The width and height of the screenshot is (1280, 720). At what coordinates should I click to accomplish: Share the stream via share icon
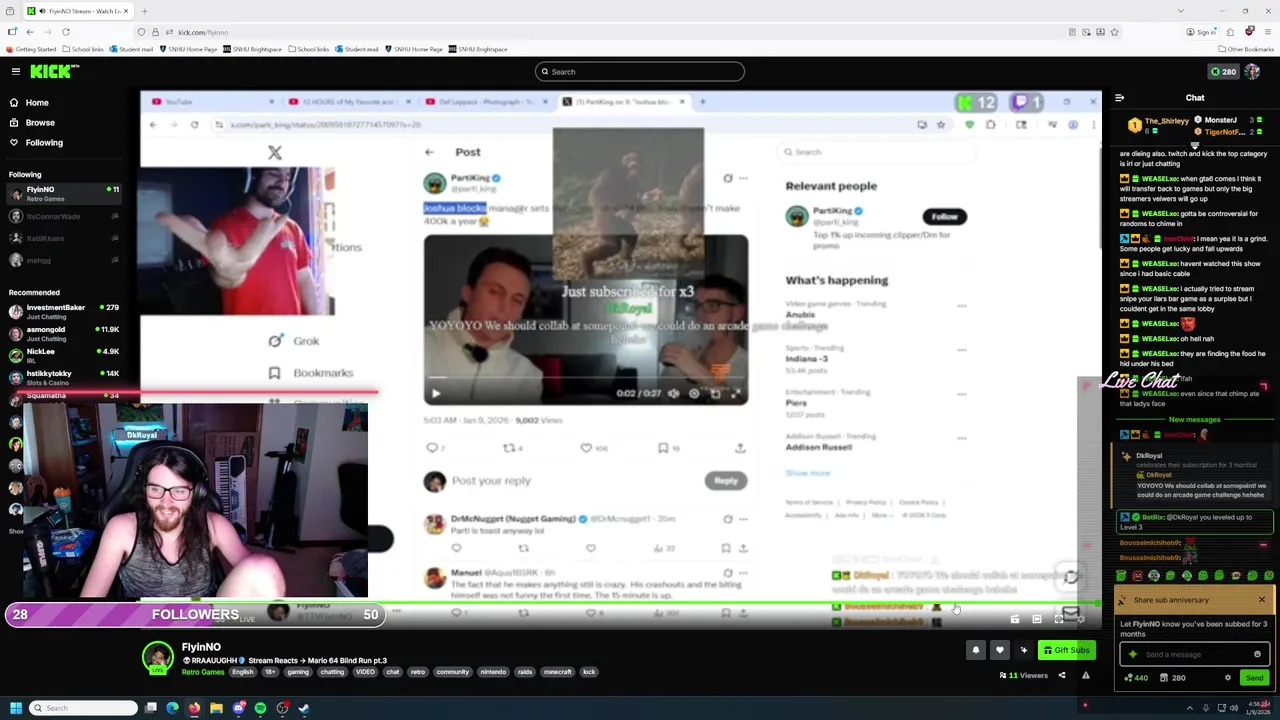click(1062, 675)
